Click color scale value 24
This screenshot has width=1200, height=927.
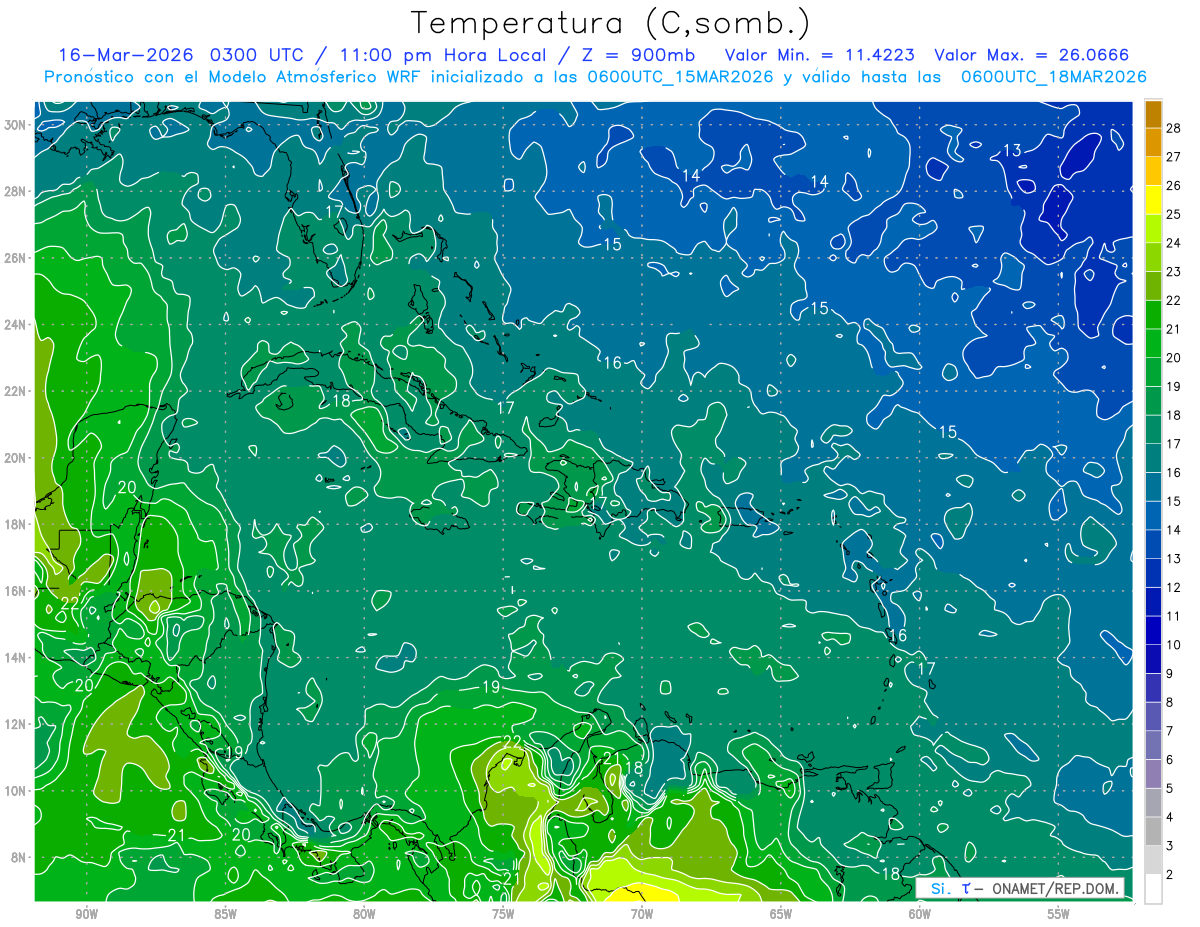[x=1173, y=243]
